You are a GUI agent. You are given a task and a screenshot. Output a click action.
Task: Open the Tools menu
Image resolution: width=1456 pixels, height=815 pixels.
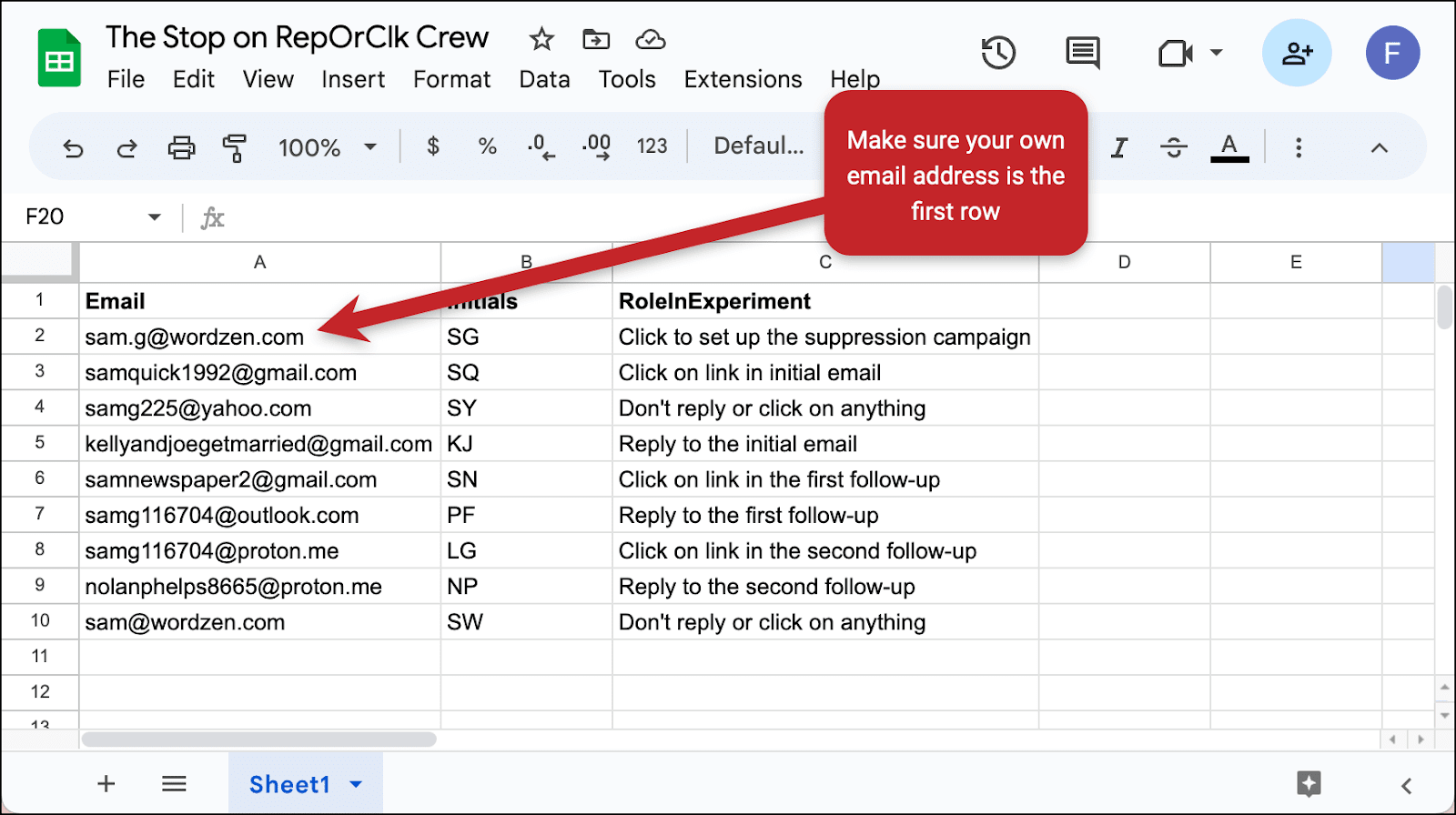(627, 79)
